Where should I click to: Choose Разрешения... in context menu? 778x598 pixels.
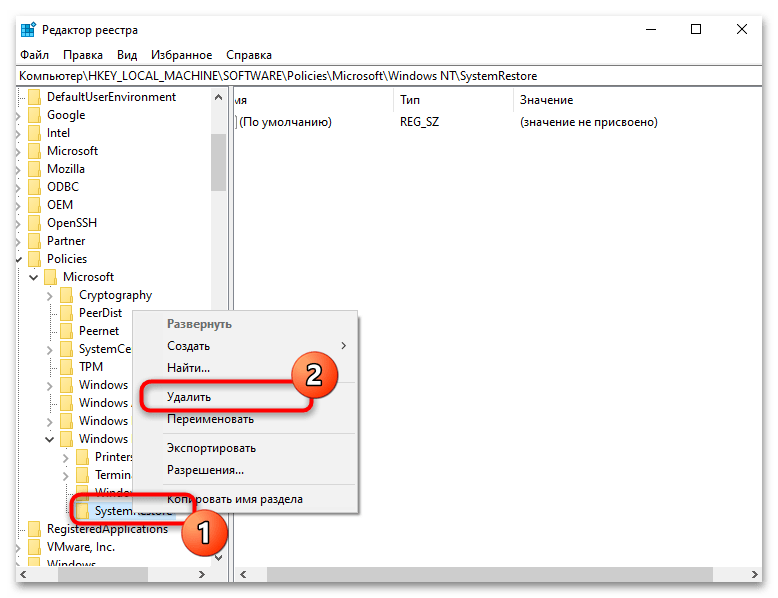point(205,469)
